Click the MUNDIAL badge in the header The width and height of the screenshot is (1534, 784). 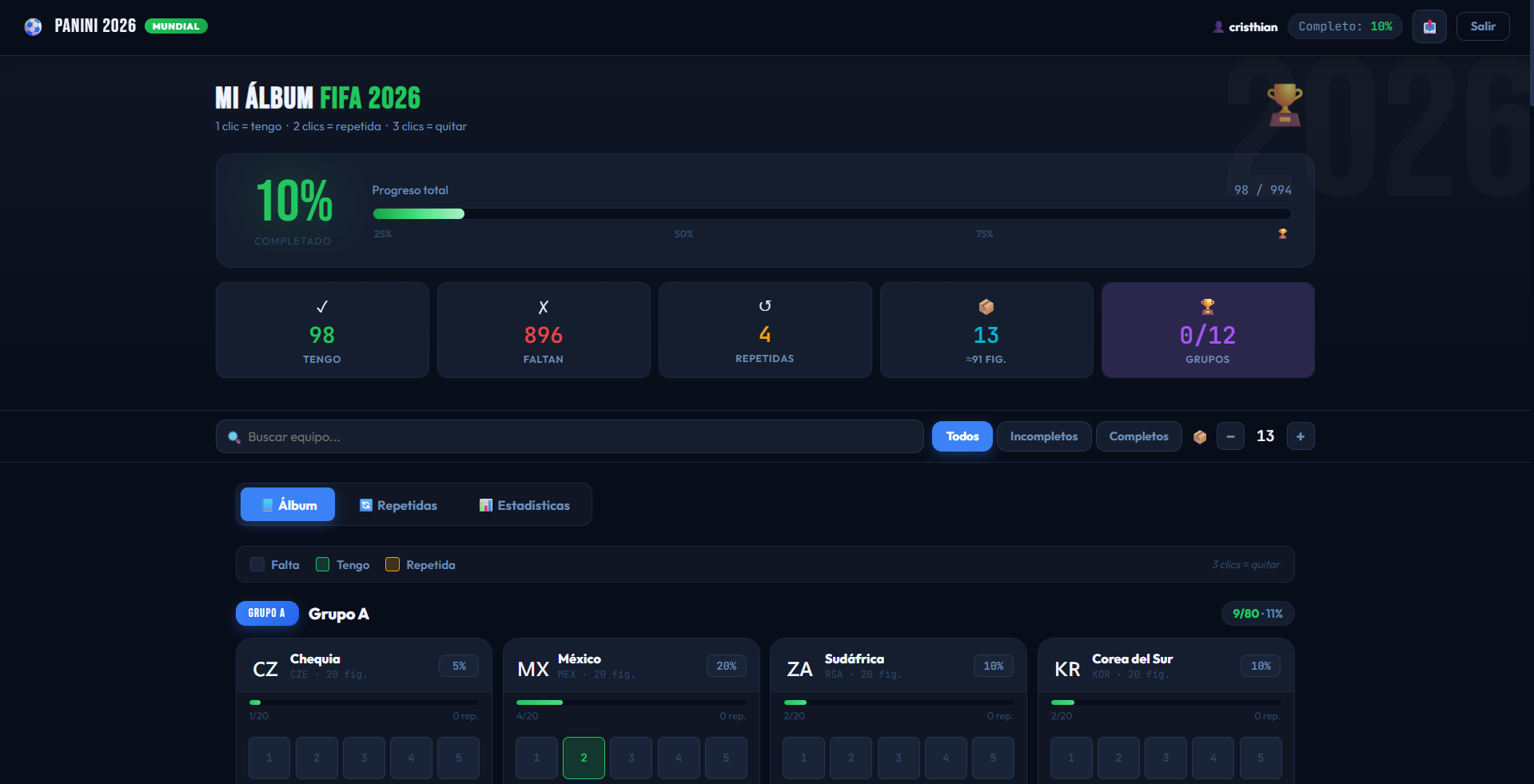(x=176, y=26)
